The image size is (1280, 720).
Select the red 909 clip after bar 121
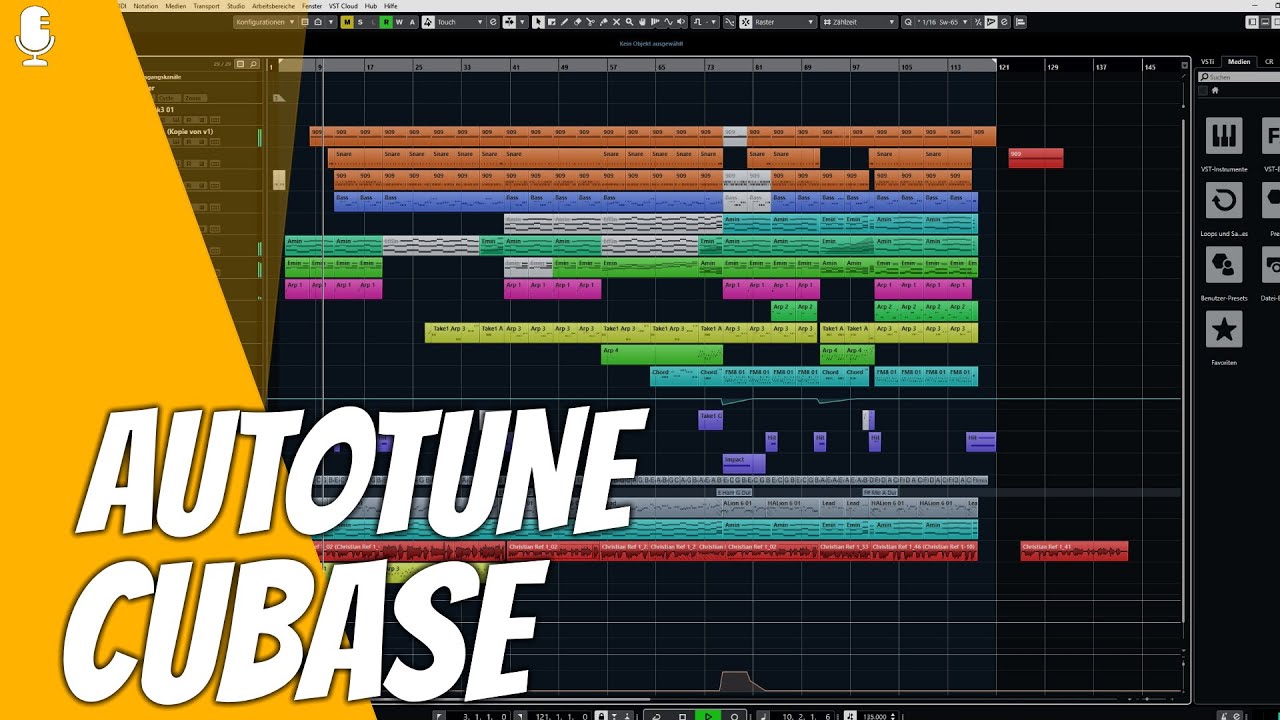point(1036,158)
